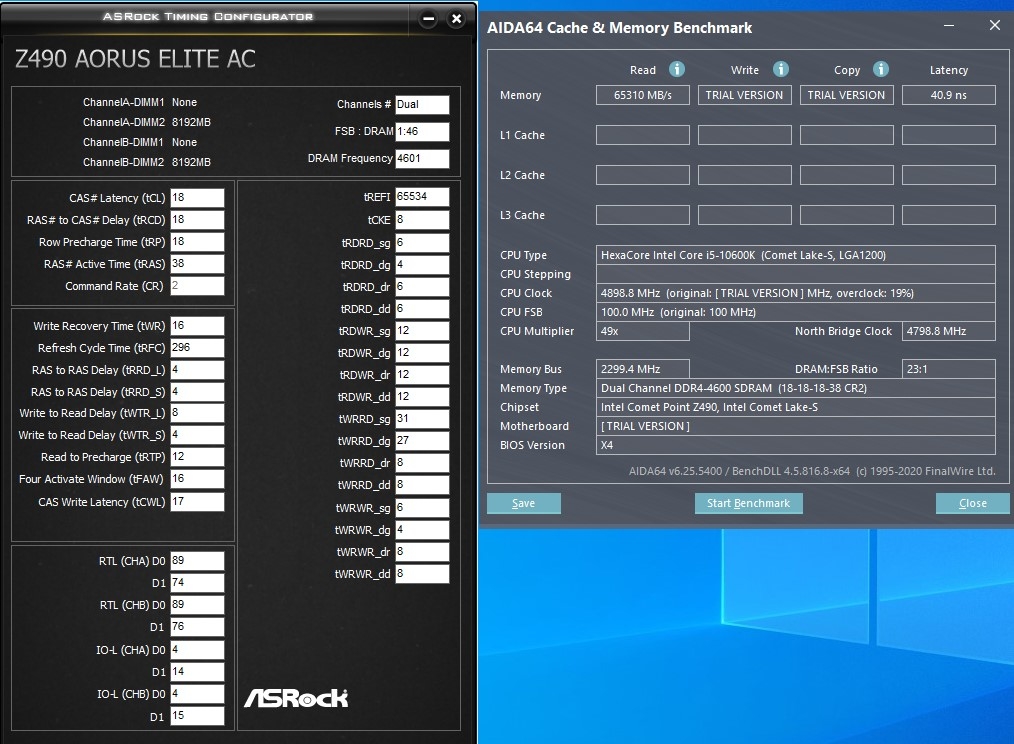Click the DRAM Frequency field showing 4601

pyautogui.click(x=422, y=159)
